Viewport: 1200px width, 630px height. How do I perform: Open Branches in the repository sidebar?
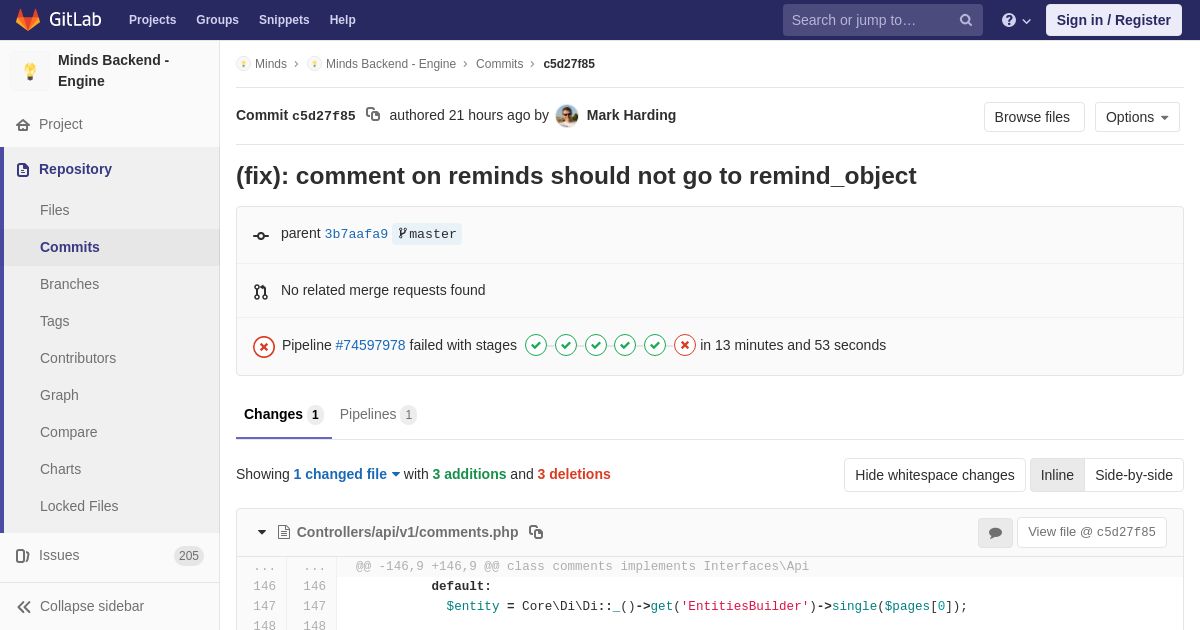[69, 284]
